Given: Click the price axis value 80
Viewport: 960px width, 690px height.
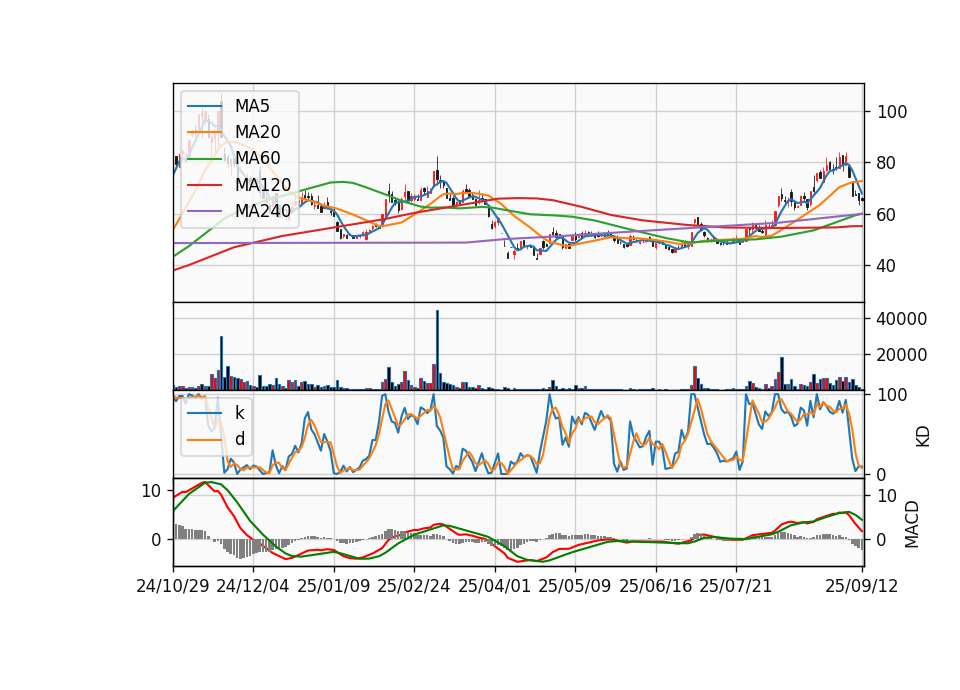Looking at the screenshot, I should [887, 163].
